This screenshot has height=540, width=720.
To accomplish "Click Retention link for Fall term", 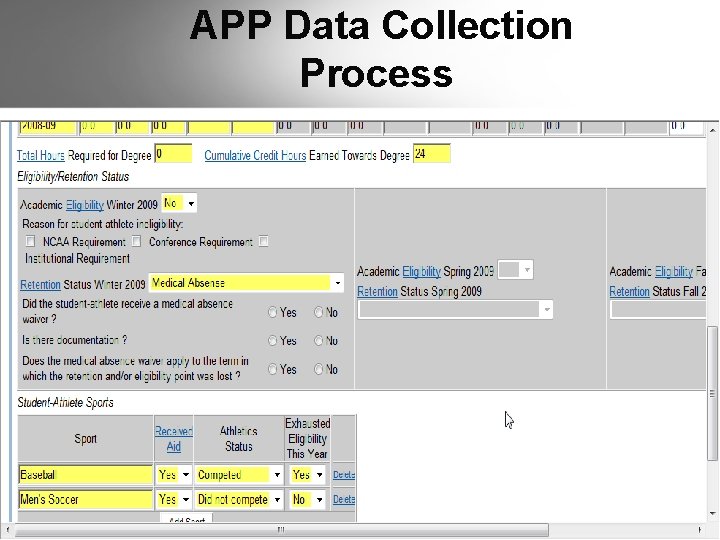I will (x=630, y=292).
